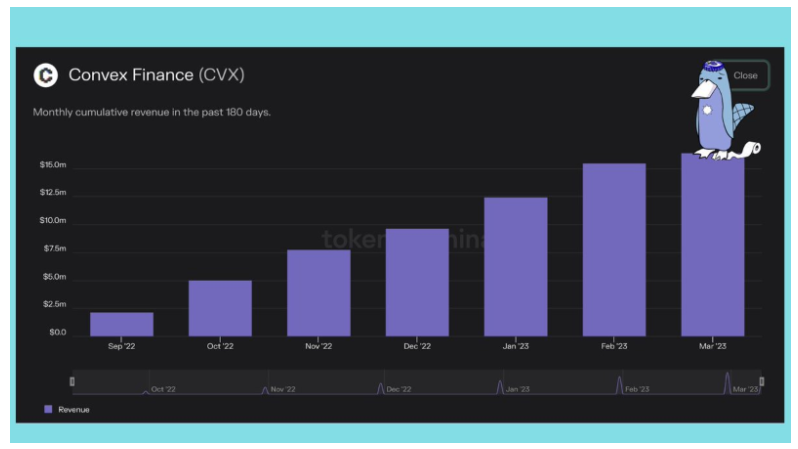Click the $12.5m y-axis label
The image size is (798, 449).
click(x=53, y=192)
